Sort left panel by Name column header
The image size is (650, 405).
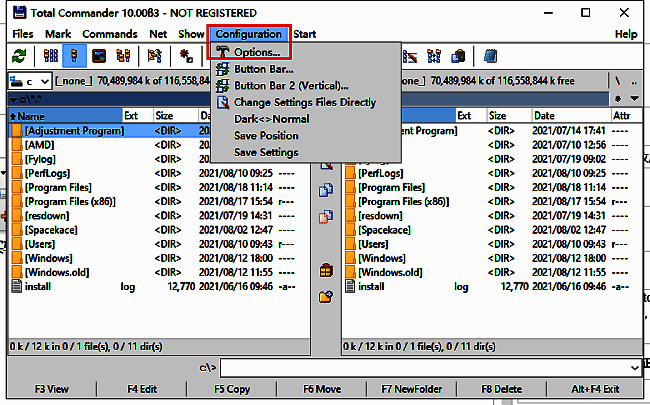point(60,116)
